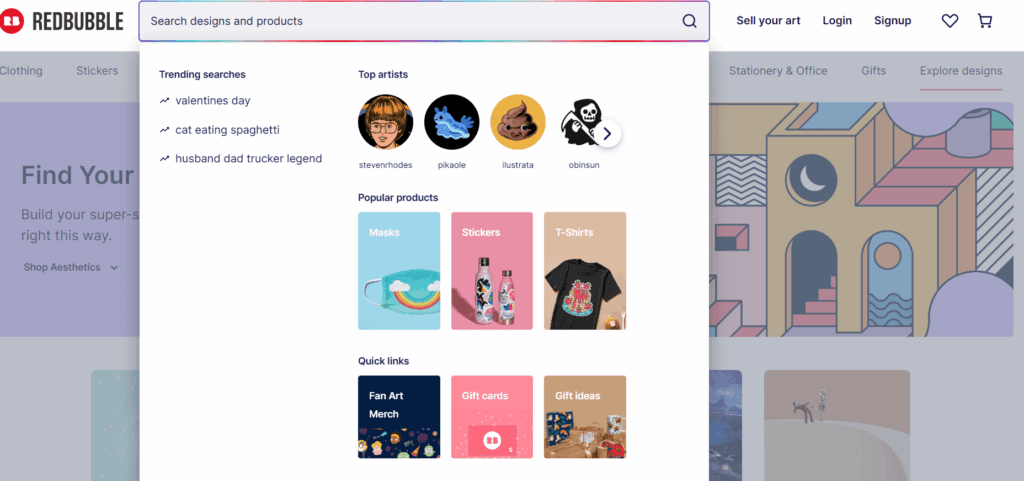Click the Sell your art link
Screen dimensions: 1024x481
click(x=768, y=21)
